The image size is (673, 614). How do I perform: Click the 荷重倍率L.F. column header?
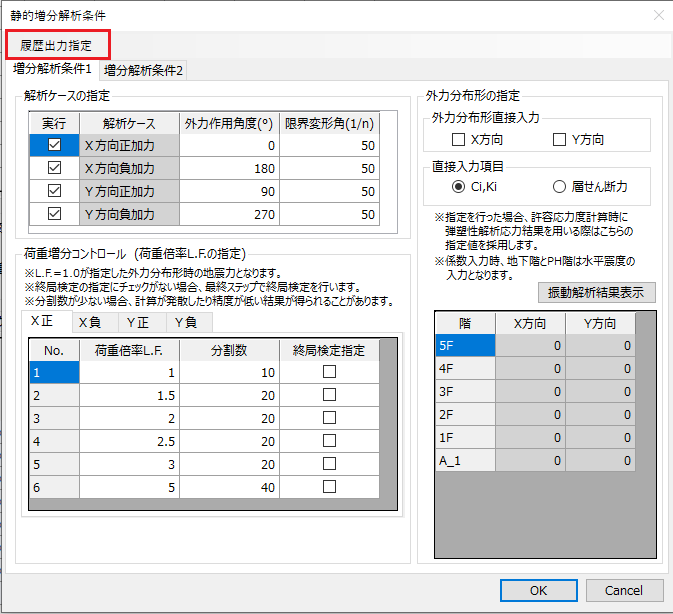click(129, 350)
